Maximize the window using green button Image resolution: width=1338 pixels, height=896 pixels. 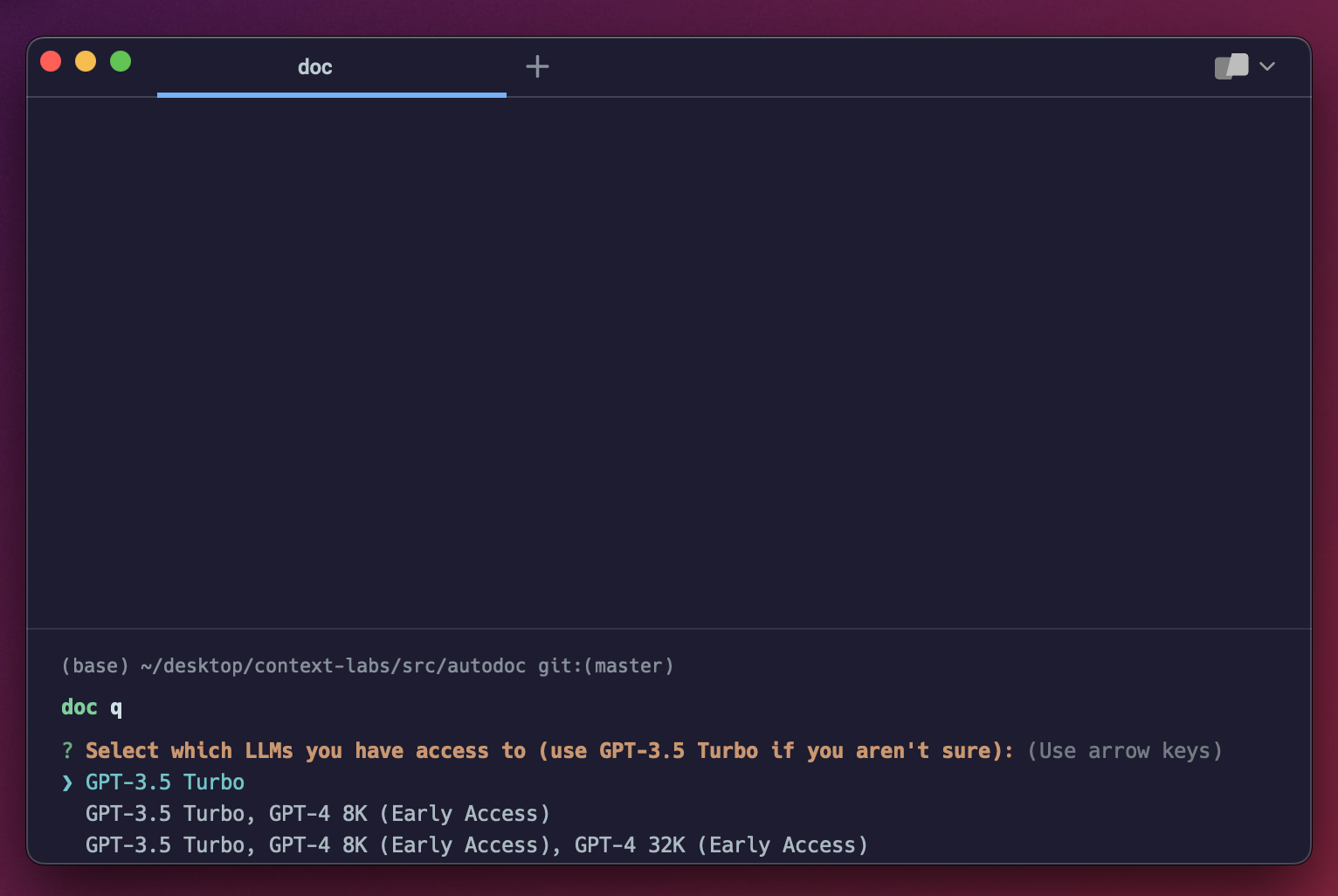tap(121, 61)
